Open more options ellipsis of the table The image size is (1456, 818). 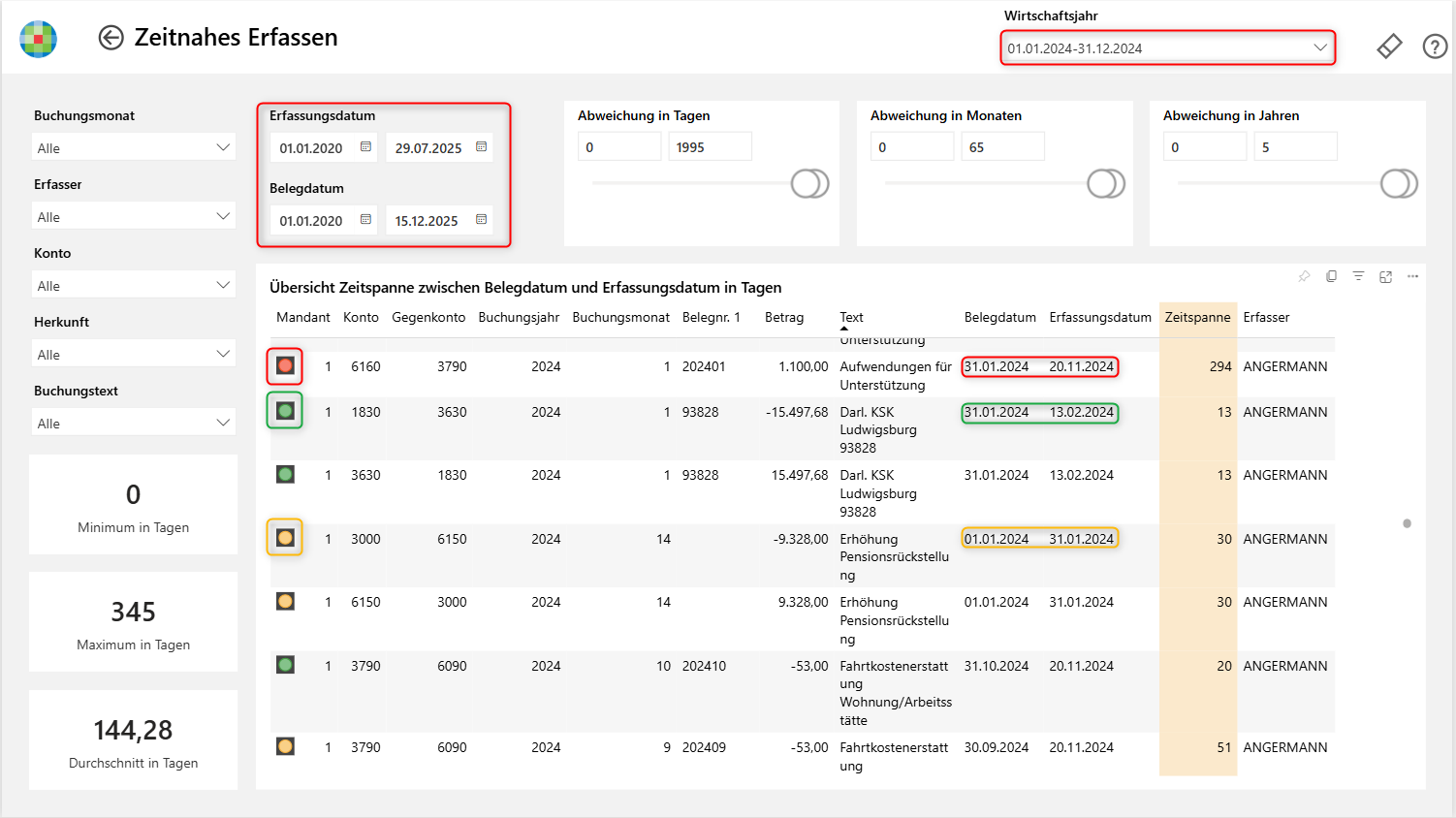coord(1412,276)
